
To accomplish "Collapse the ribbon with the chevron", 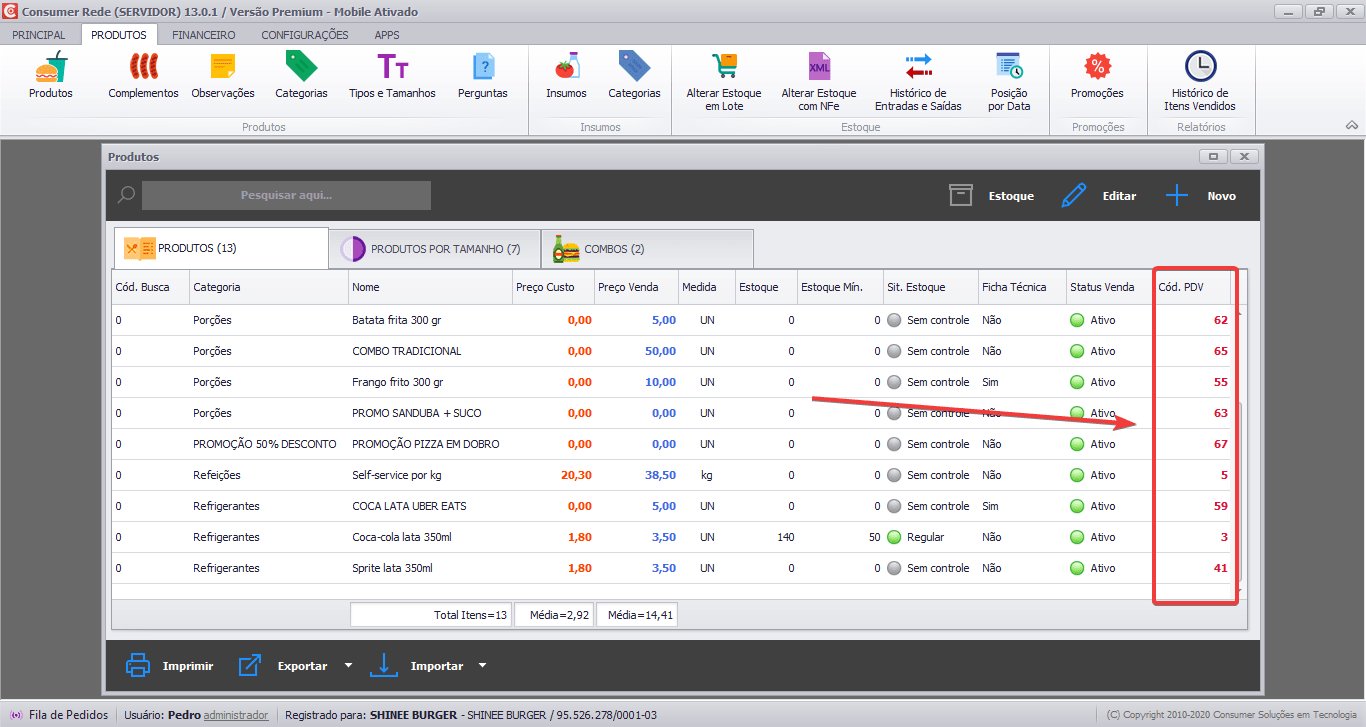I will [x=1352, y=126].
